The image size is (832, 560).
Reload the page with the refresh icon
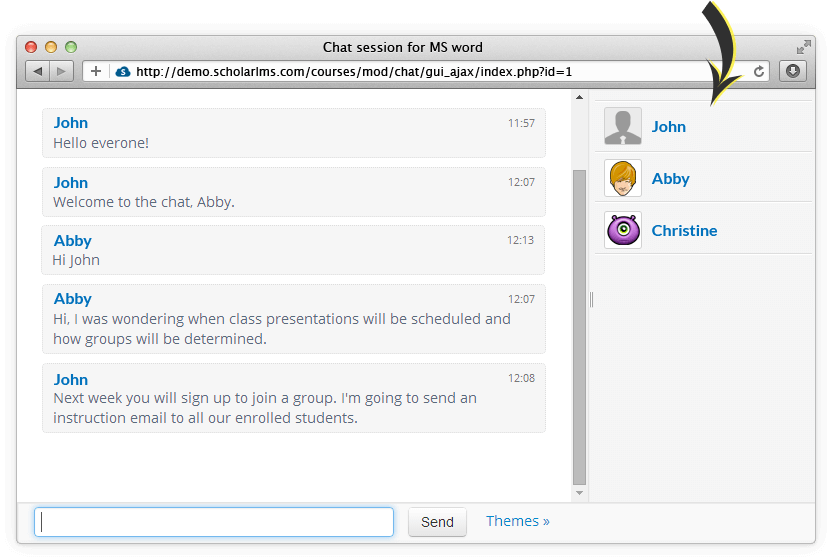coord(759,71)
